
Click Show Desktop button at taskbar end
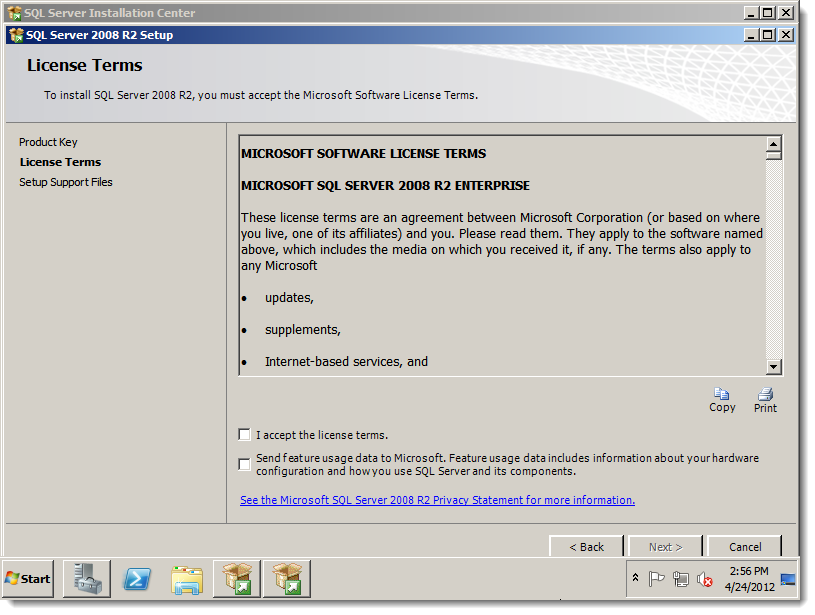pyautogui.click(x=788, y=579)
